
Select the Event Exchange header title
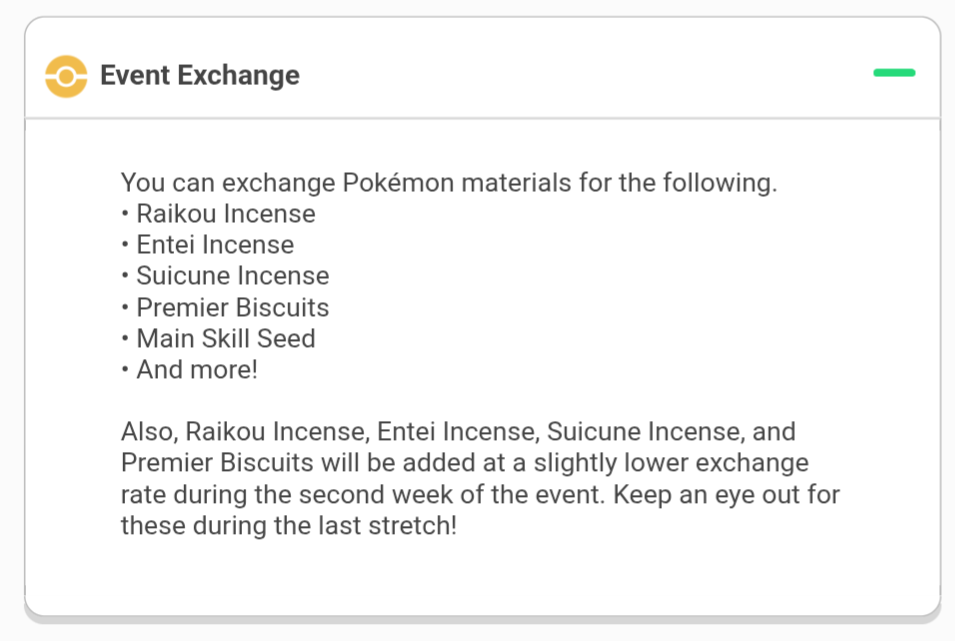coord(200,76)
